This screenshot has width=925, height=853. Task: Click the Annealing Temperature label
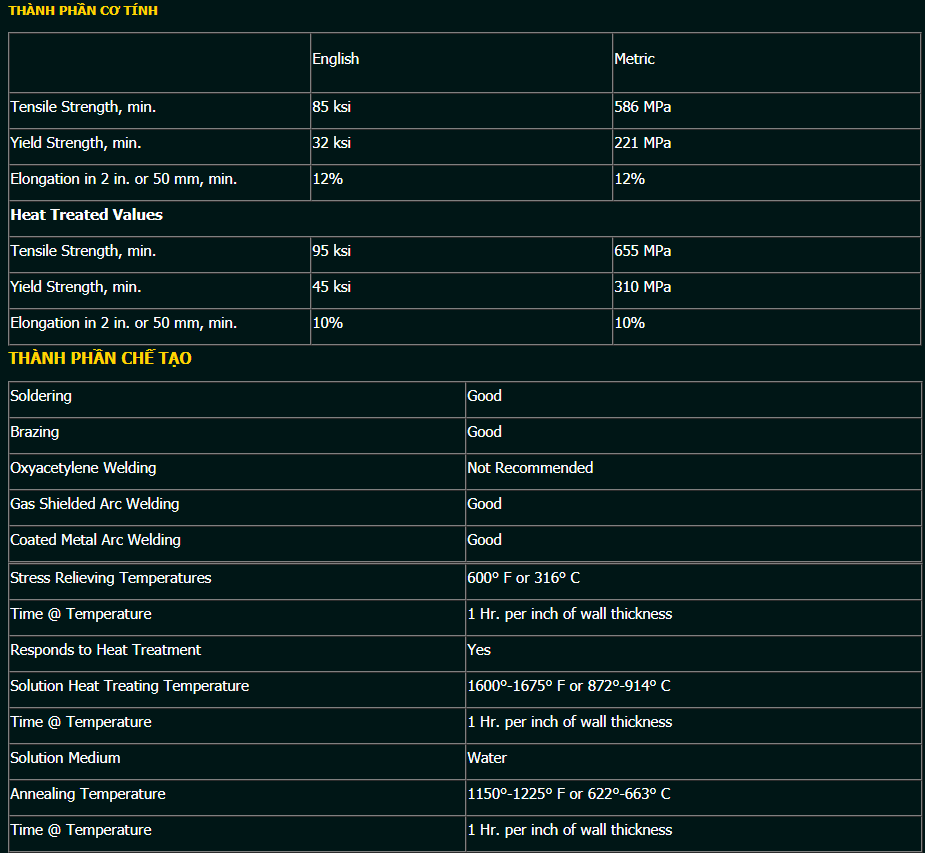click(x=88, y=794)
